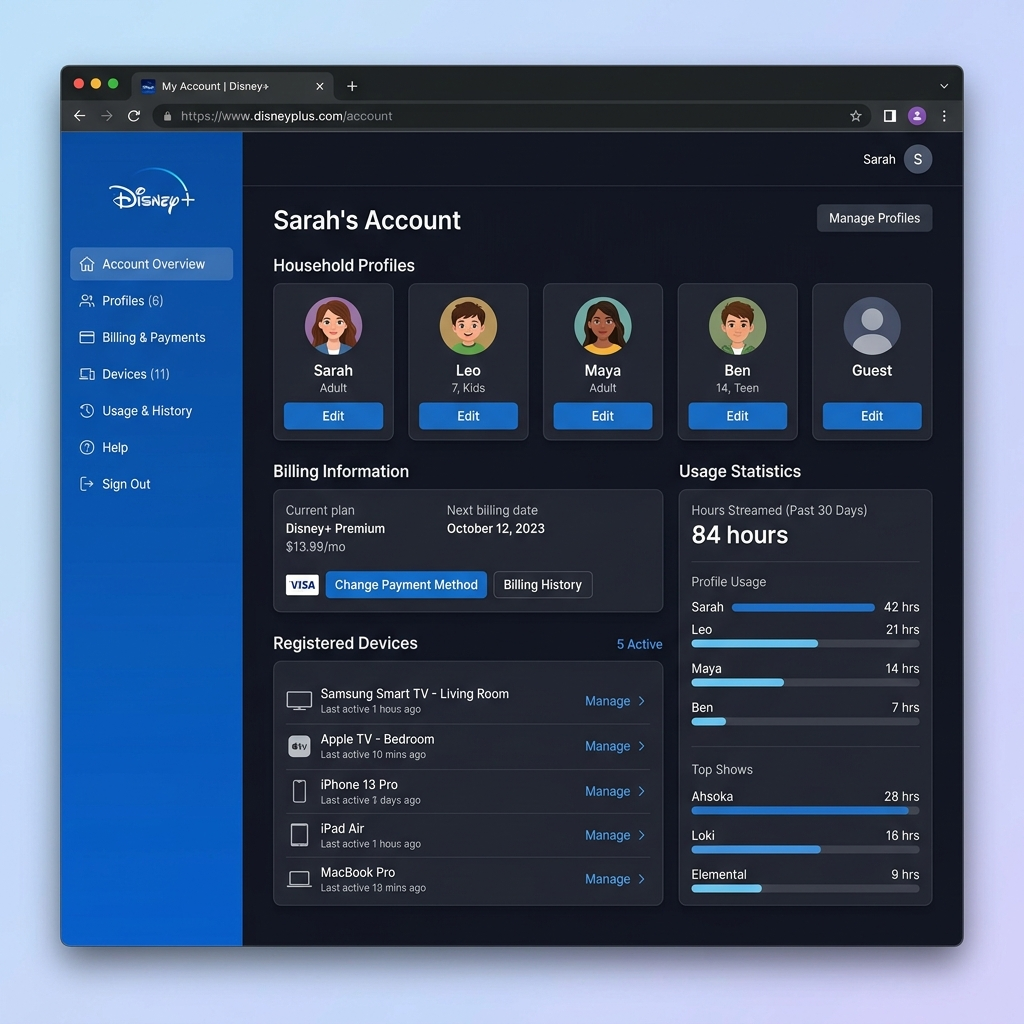The width and height of the screenshot is (1024, 1024).
Task: Click the Devices icon in the sidebar
Action: pyautogui.click(x=87, y=374)
